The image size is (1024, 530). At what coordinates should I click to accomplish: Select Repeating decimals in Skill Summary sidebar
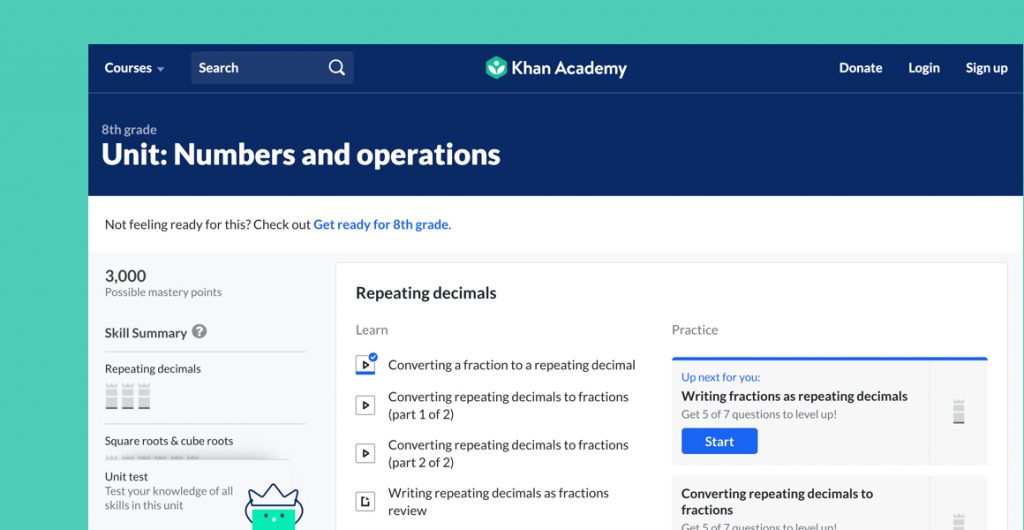(153, 369)
